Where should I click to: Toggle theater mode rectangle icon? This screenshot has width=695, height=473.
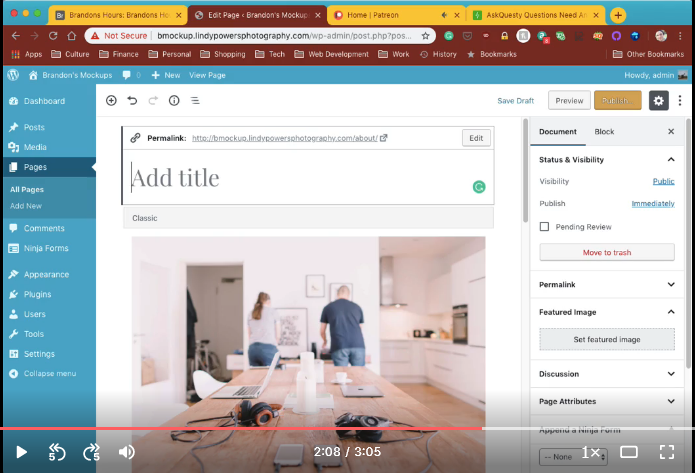[629, 452]
